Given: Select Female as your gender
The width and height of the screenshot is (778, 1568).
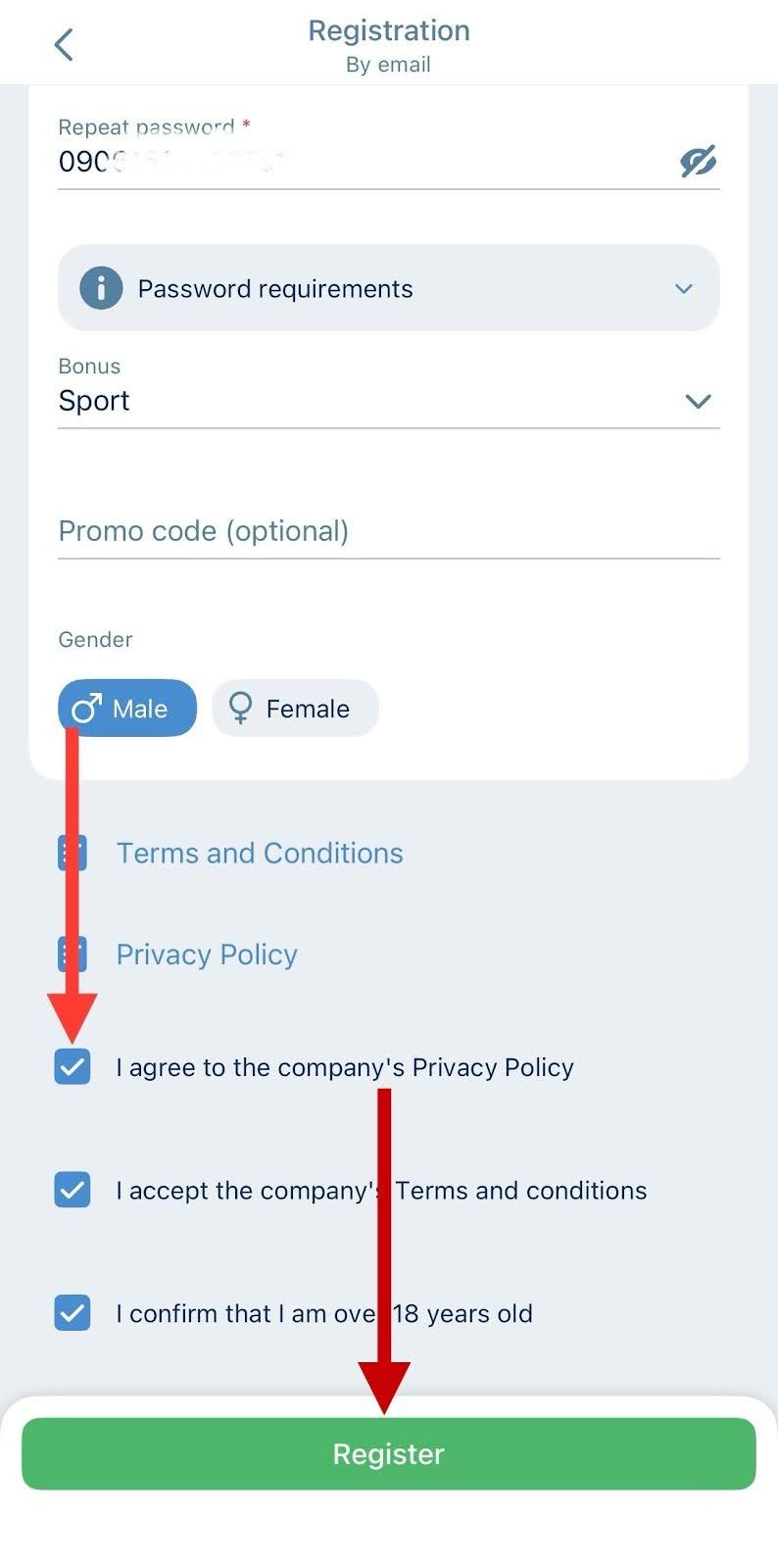Looking at the screenshot, I should [295, 708].
